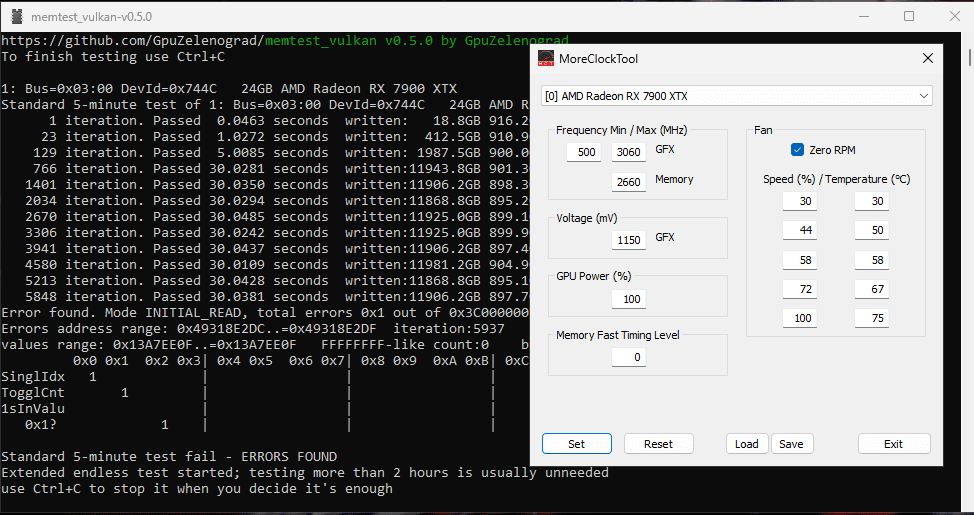Click the 'SinglIdx' row label
Screen dimensions: 974x515
click(x=33, y=376)
